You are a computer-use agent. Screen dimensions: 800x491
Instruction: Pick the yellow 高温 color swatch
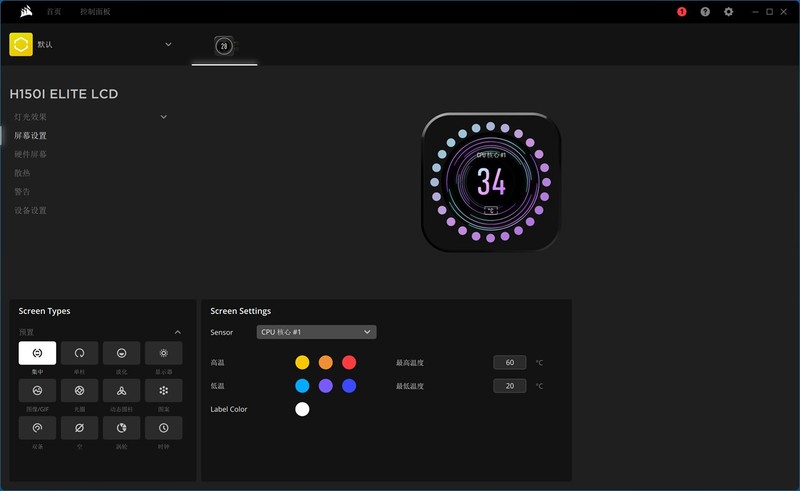click(302, 362)
